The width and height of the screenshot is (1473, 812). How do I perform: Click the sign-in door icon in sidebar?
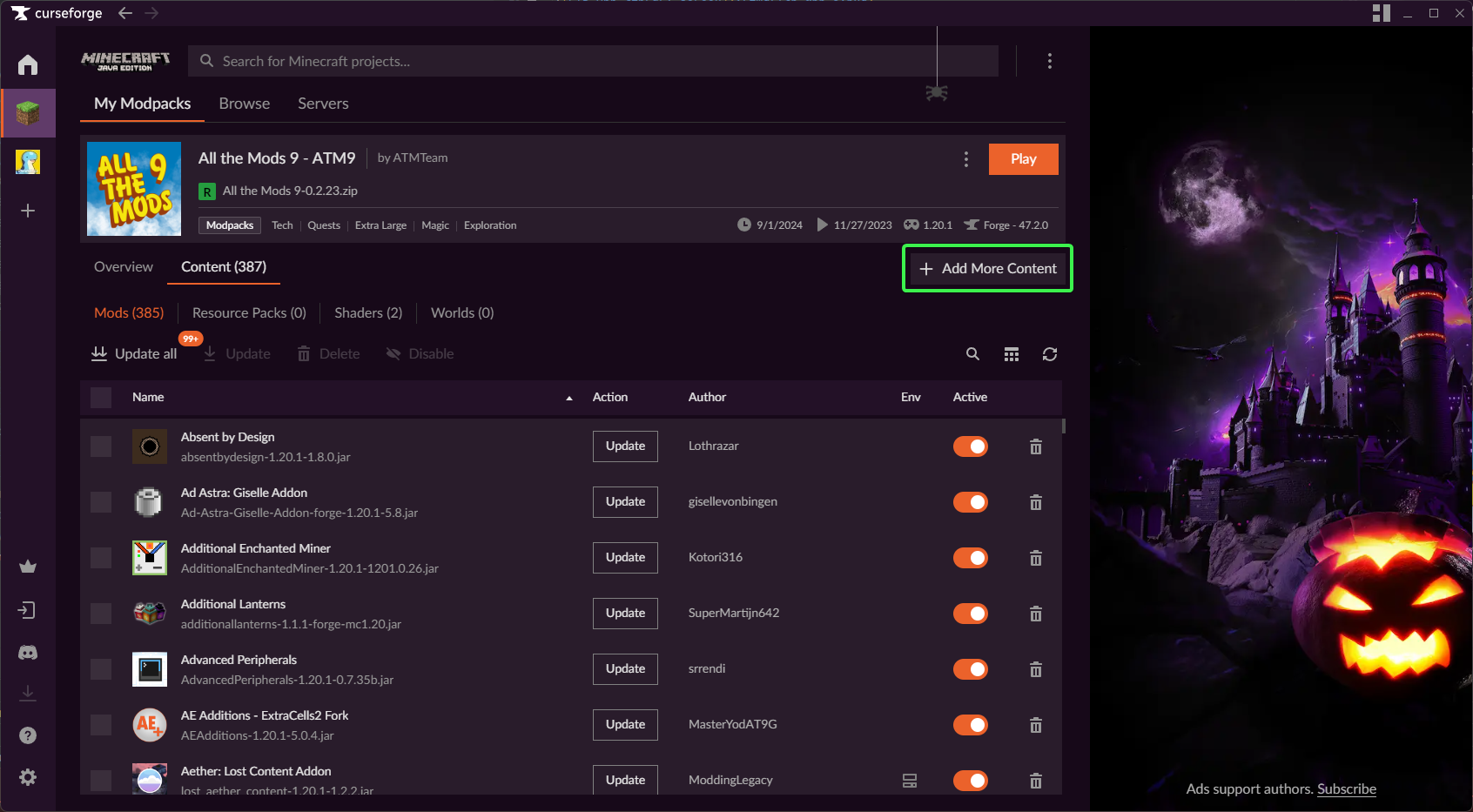tap(28, 610)
